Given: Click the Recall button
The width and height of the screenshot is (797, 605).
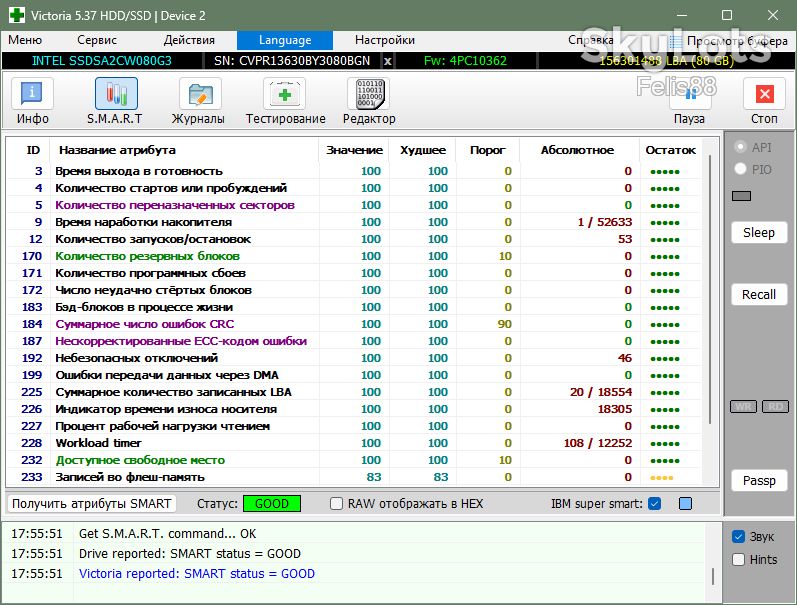Looking at the screenshot, I should point(759,294).
